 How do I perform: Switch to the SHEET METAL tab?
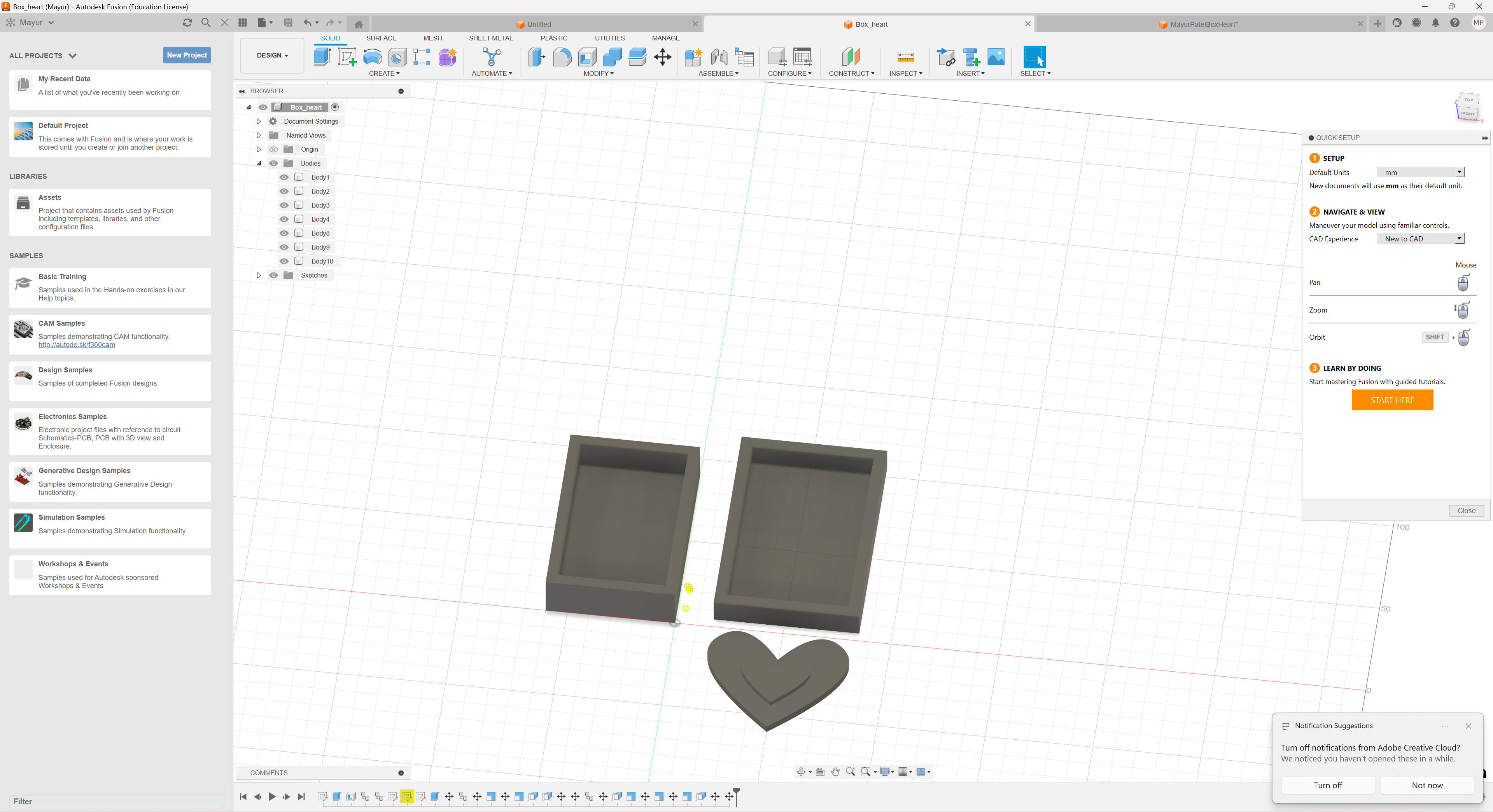(490, 38)
